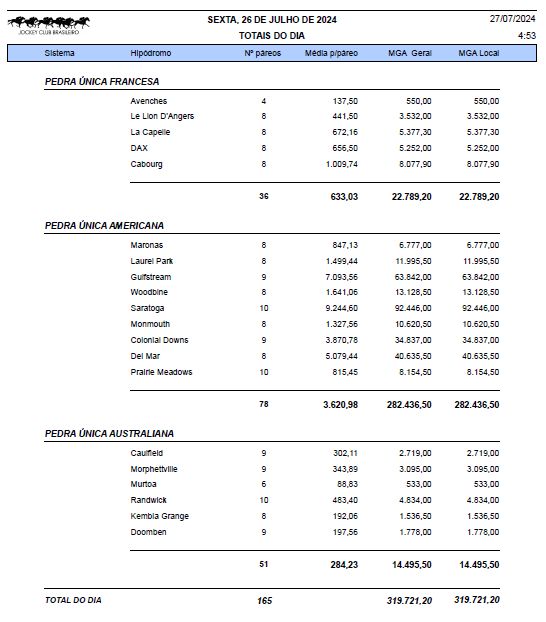The height and width of the screenshot is (622, 546).
Task: Select the Avenches racetrack row
Action: (x=315, y=101)
